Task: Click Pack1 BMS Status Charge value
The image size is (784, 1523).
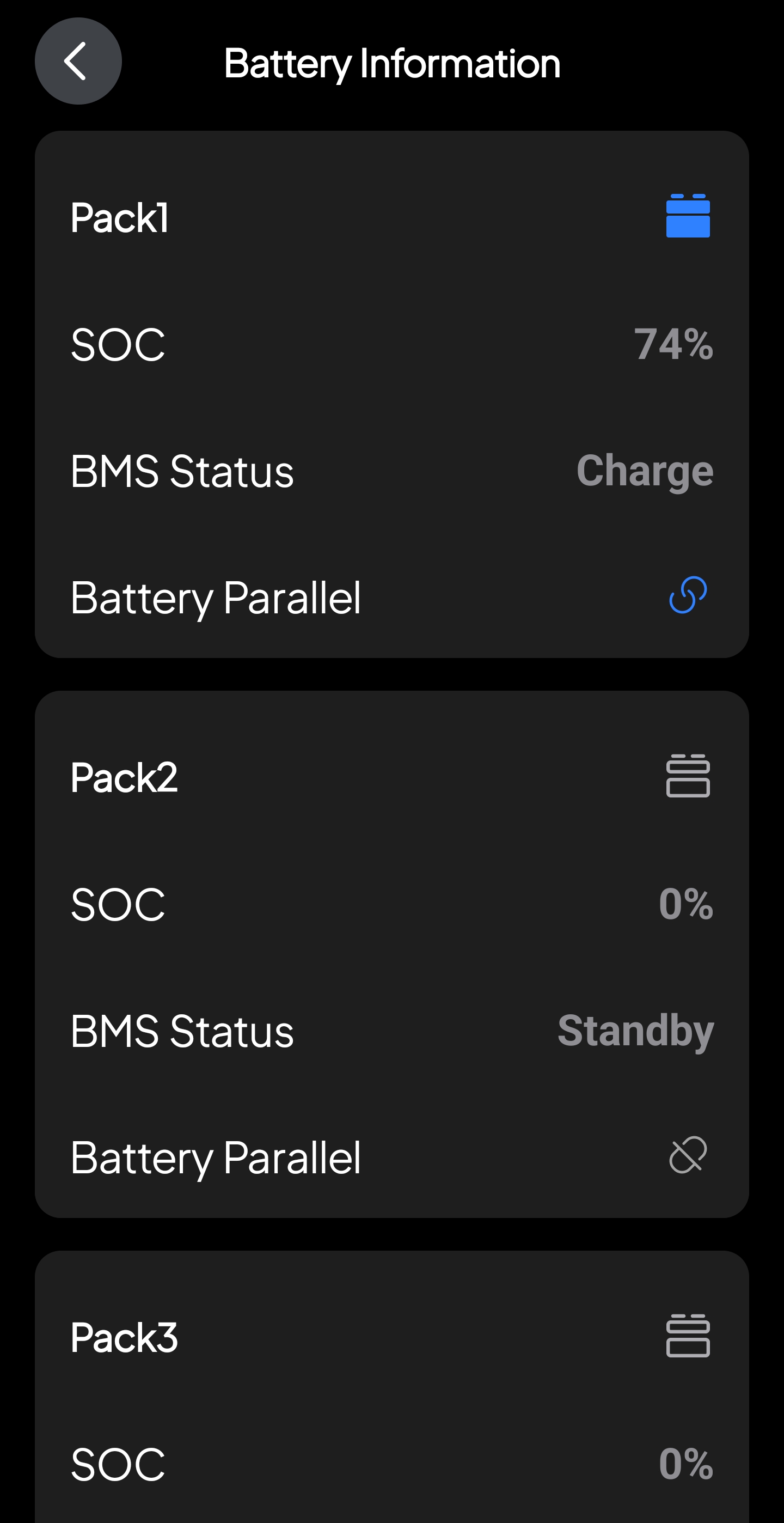Action: 645,471
